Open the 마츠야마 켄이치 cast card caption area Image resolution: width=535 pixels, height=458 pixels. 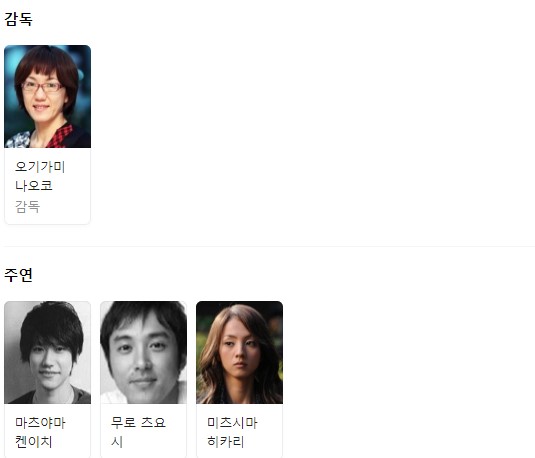(x=47, y=431)
